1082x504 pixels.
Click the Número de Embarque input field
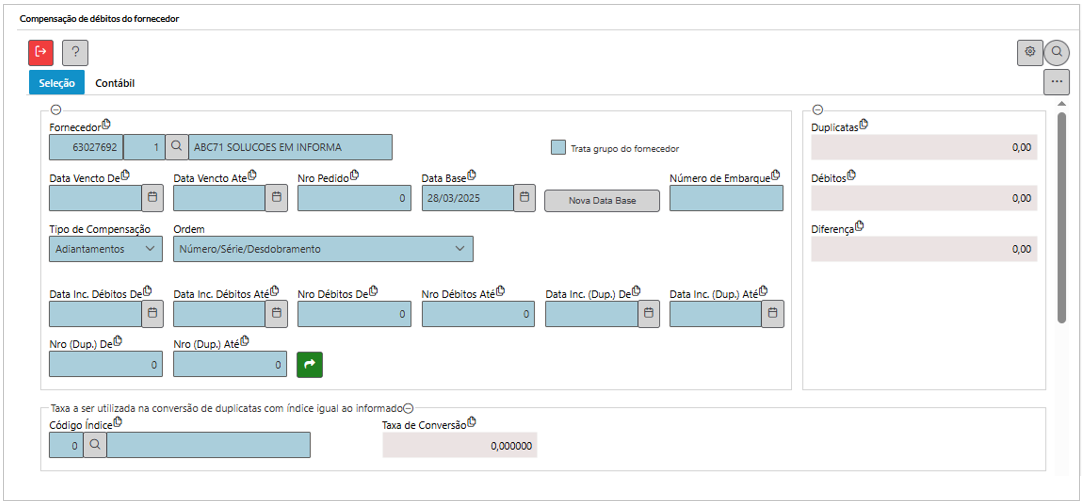(726, 199)
